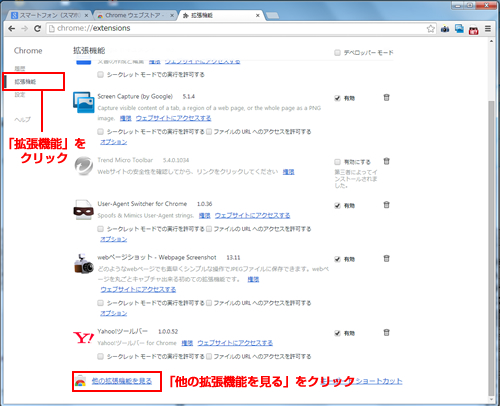Select 拡張機能 in the Chrome sidebar
The image size is (500, 406).
[x=25, y=82]
